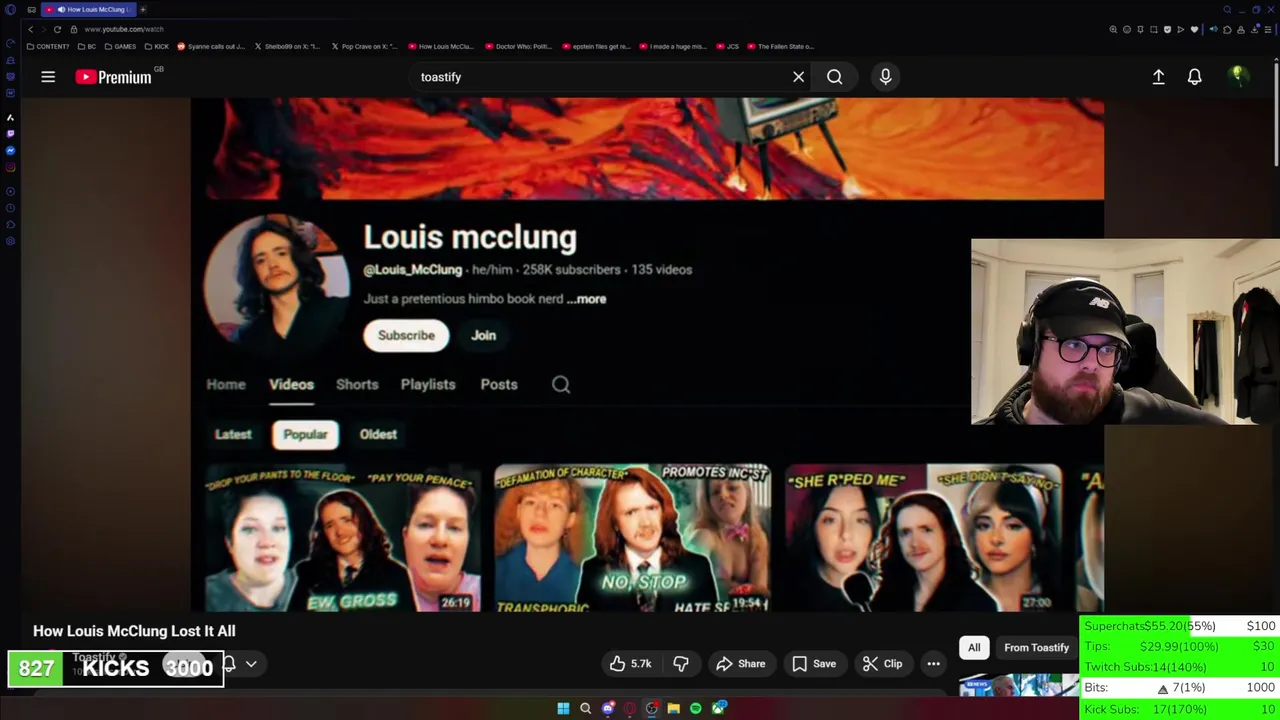The height and width of the screenshot is (720, 1280).
Task: Open the Xbox app on the taskbar
Action: pos(718,708)
